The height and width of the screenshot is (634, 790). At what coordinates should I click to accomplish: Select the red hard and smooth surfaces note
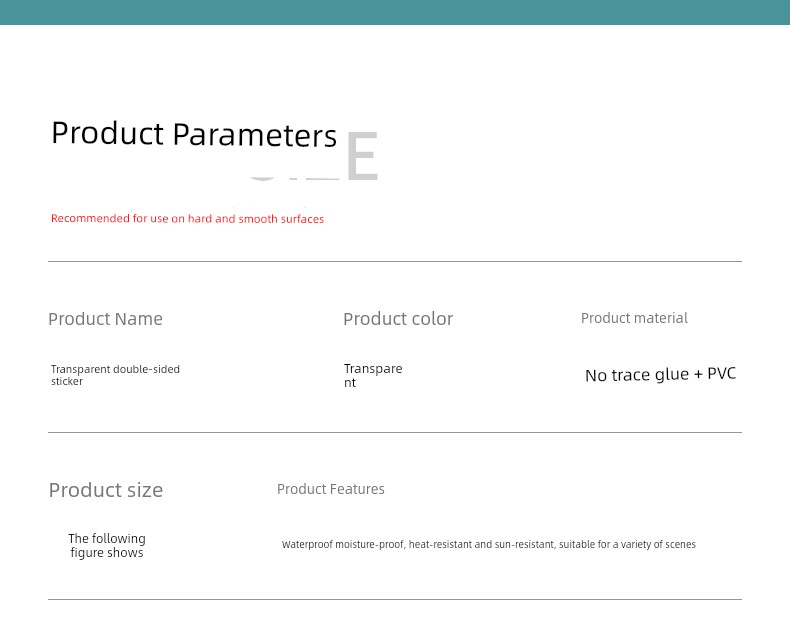click(187, 219)
